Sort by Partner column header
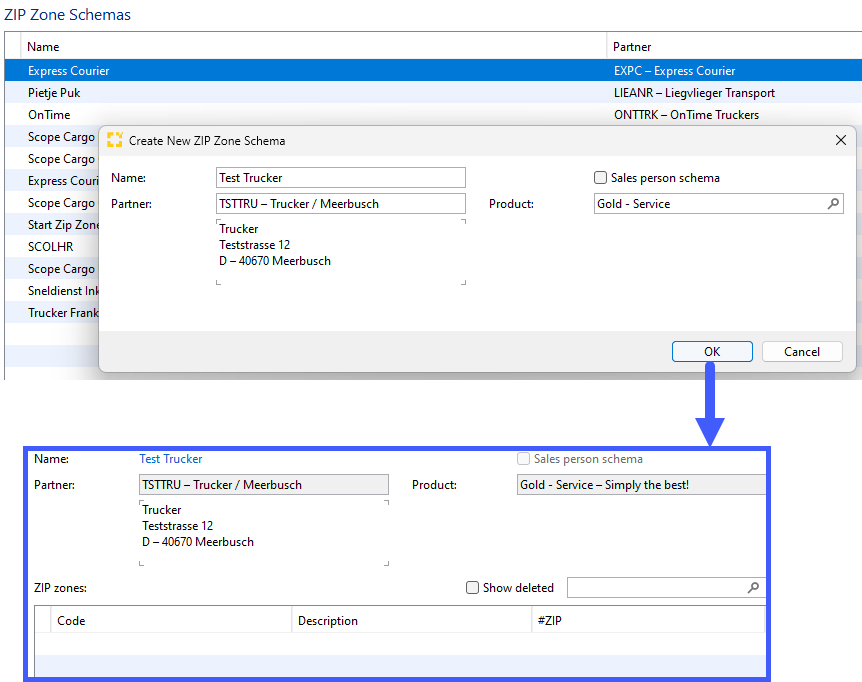 [x=734, y=47]
